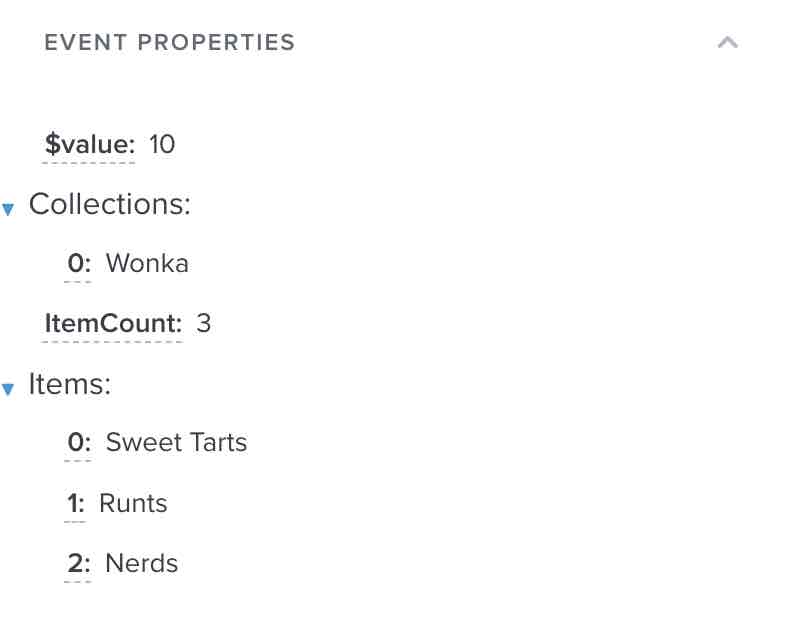
Task: Click the Runts item value
Action: (x=133, y=503)
